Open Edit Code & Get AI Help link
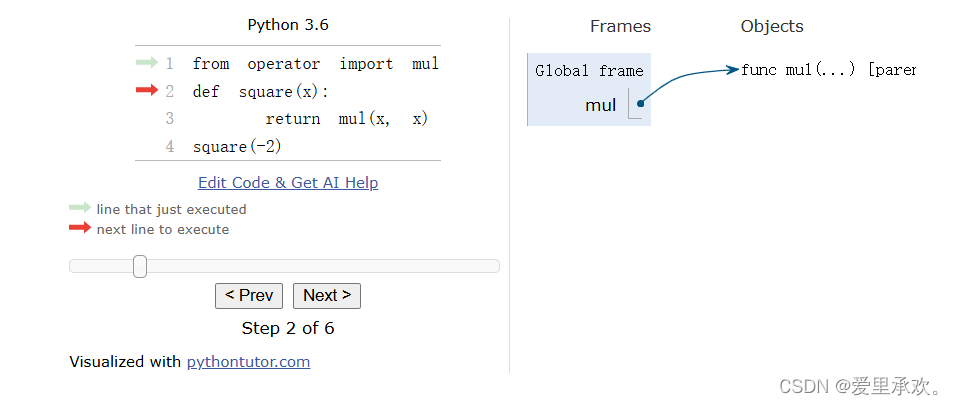The width and height of the screenshot is (953, 405). tap(288, 182)
